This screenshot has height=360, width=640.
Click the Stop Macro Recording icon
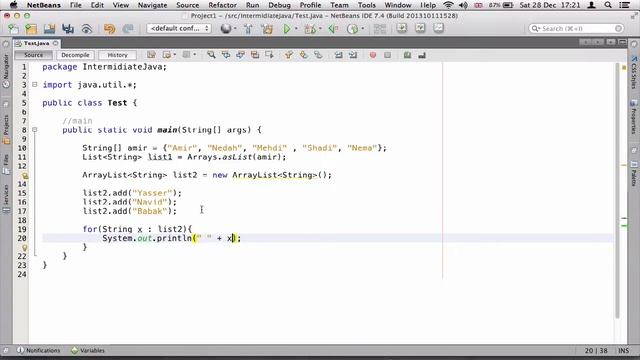click(x=387, y=55)
